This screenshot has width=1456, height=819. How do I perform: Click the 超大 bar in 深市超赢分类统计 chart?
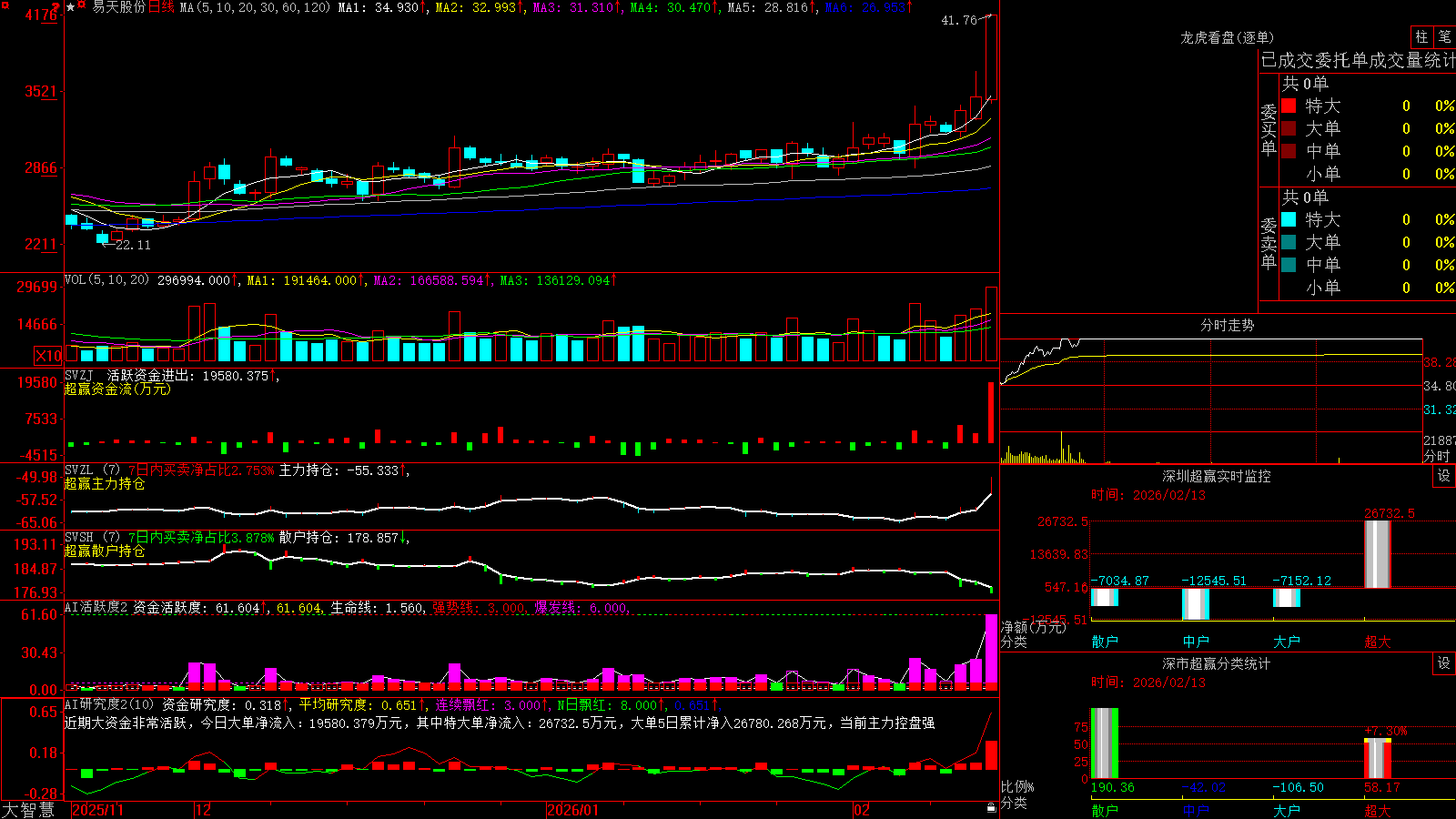pyautogui.click(x=1378, y=759)
